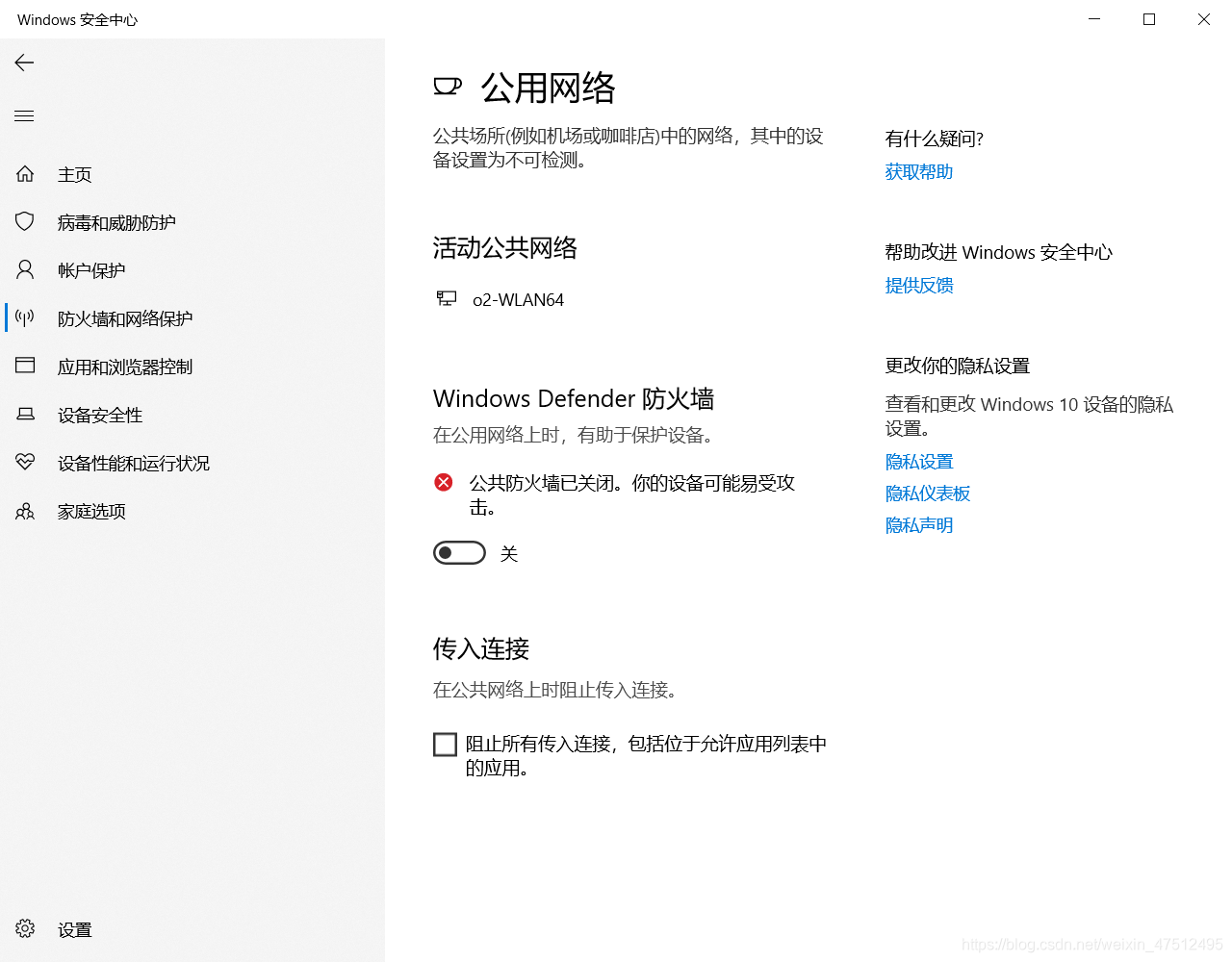
Task: Click the app and browser control window icon
Action: [25, 366]
